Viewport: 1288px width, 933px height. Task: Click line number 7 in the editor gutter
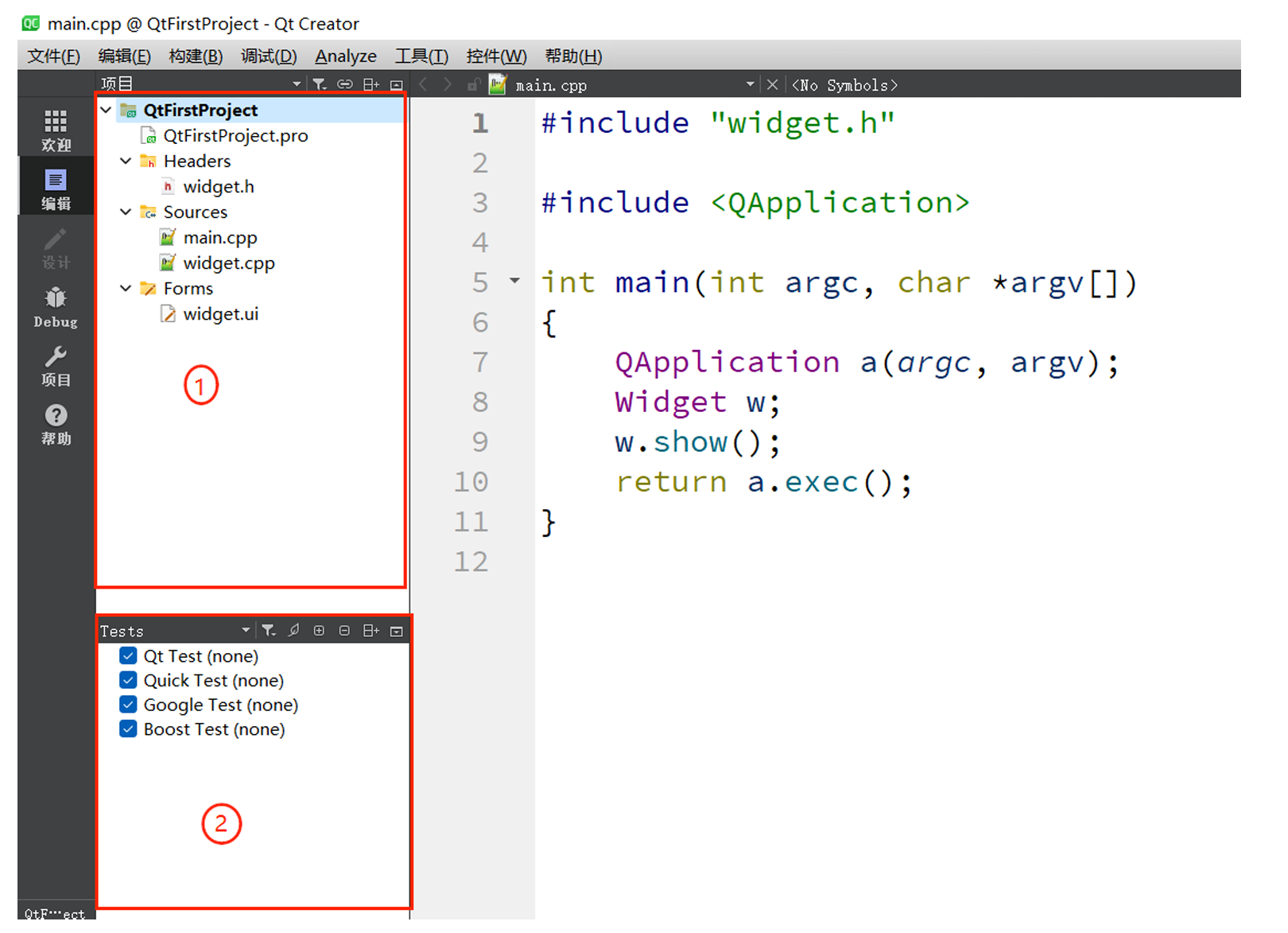480,362
